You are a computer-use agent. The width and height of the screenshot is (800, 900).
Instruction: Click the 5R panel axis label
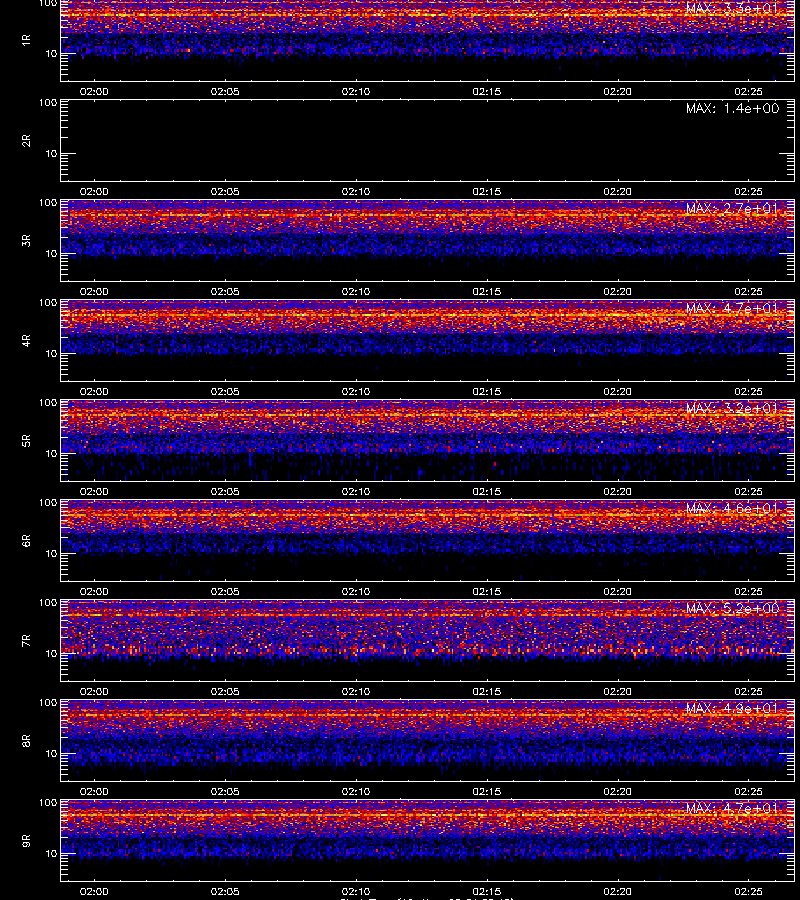26,440
